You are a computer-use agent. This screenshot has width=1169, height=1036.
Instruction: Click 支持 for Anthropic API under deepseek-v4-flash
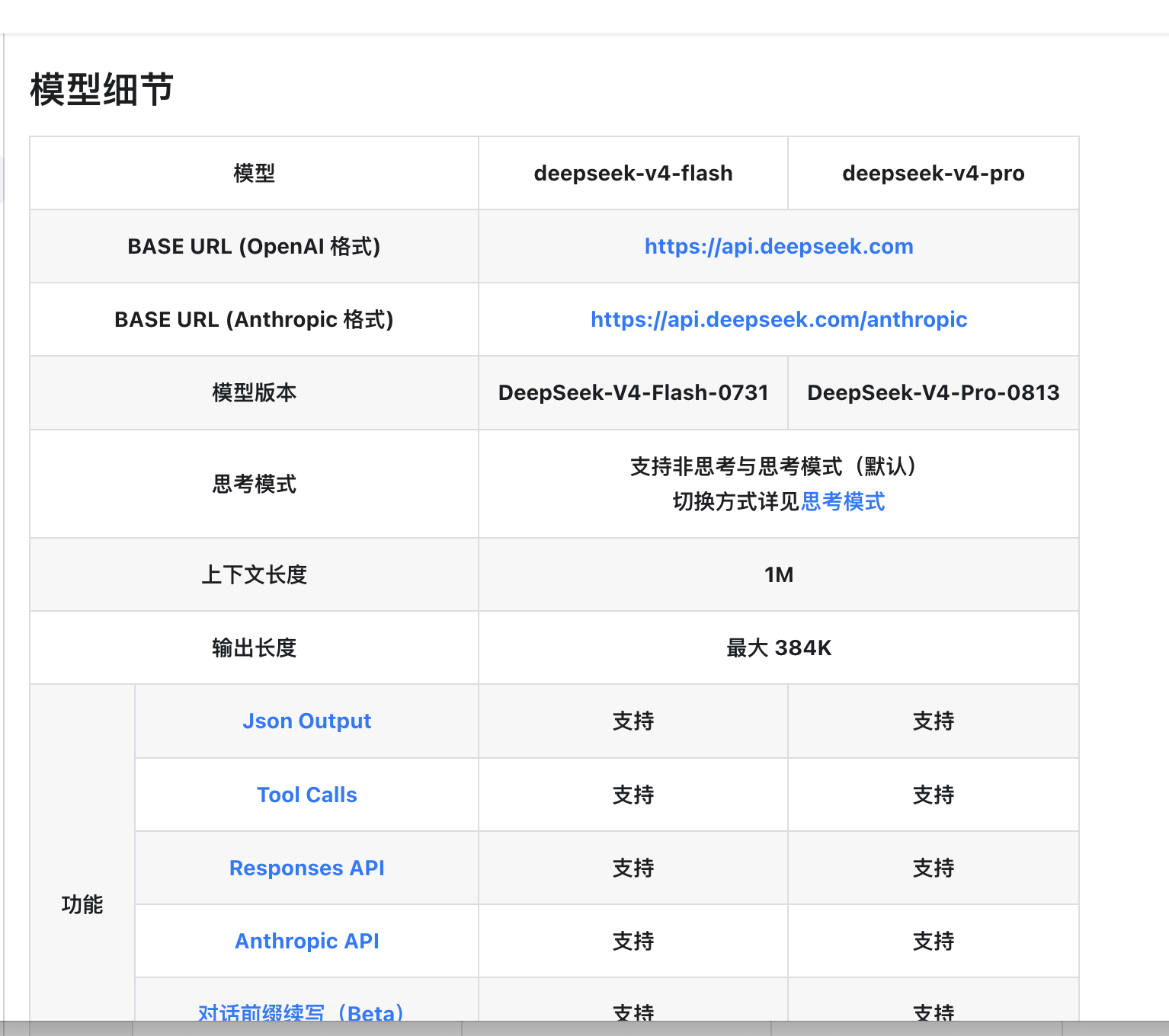633,941
